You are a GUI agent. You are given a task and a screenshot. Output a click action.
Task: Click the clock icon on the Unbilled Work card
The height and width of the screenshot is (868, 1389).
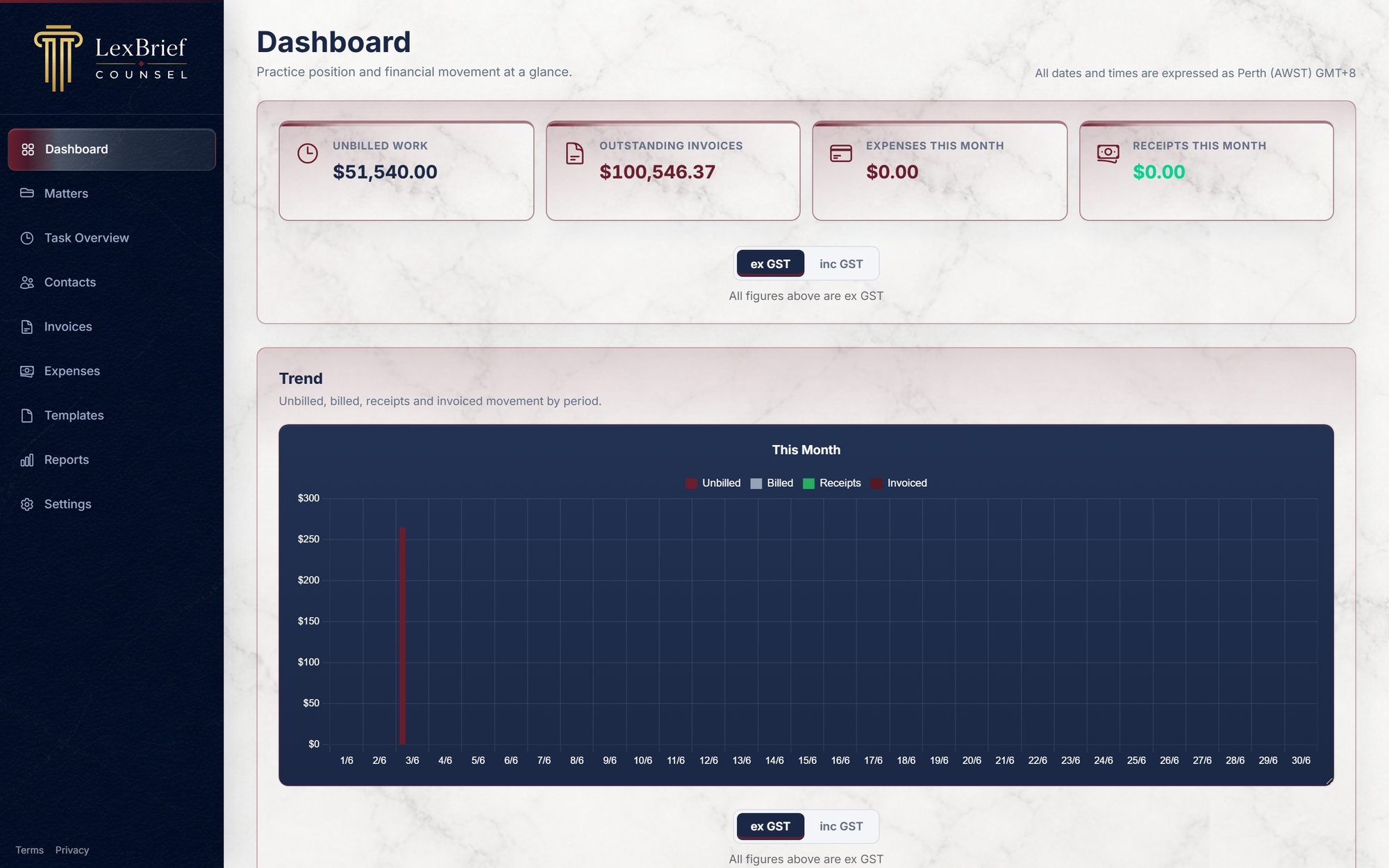[x=308, y=153]
